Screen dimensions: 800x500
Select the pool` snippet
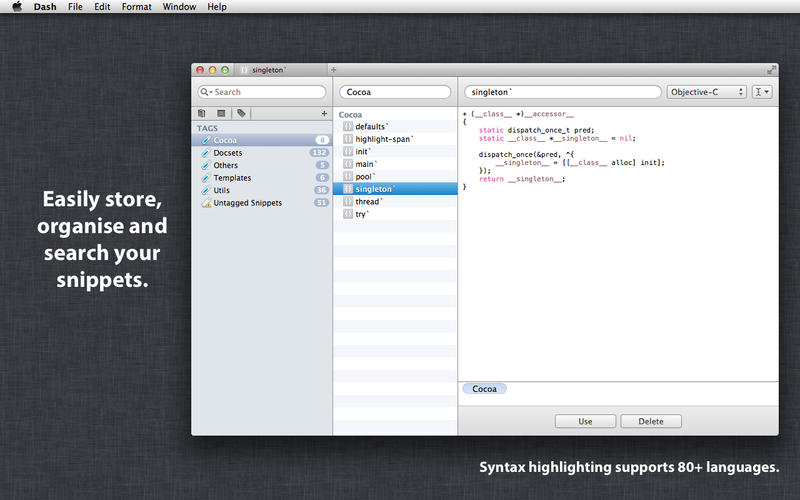(395, 177)
